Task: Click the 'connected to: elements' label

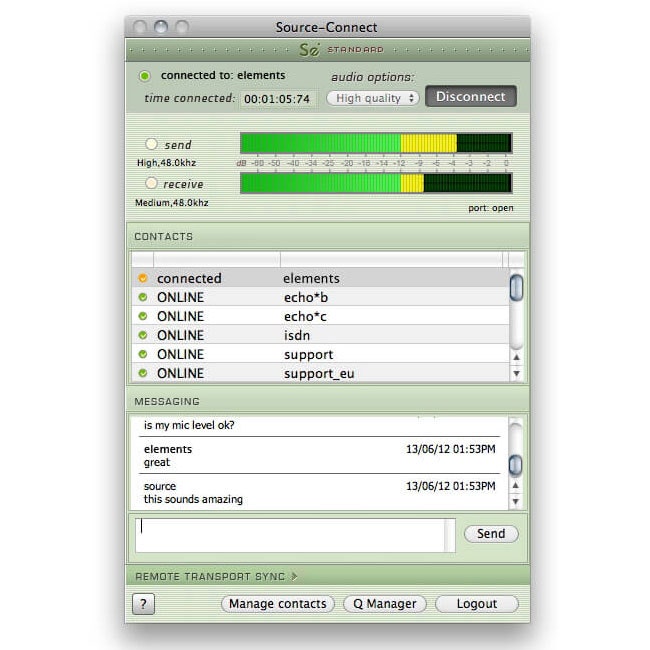Action: [223, 75]
